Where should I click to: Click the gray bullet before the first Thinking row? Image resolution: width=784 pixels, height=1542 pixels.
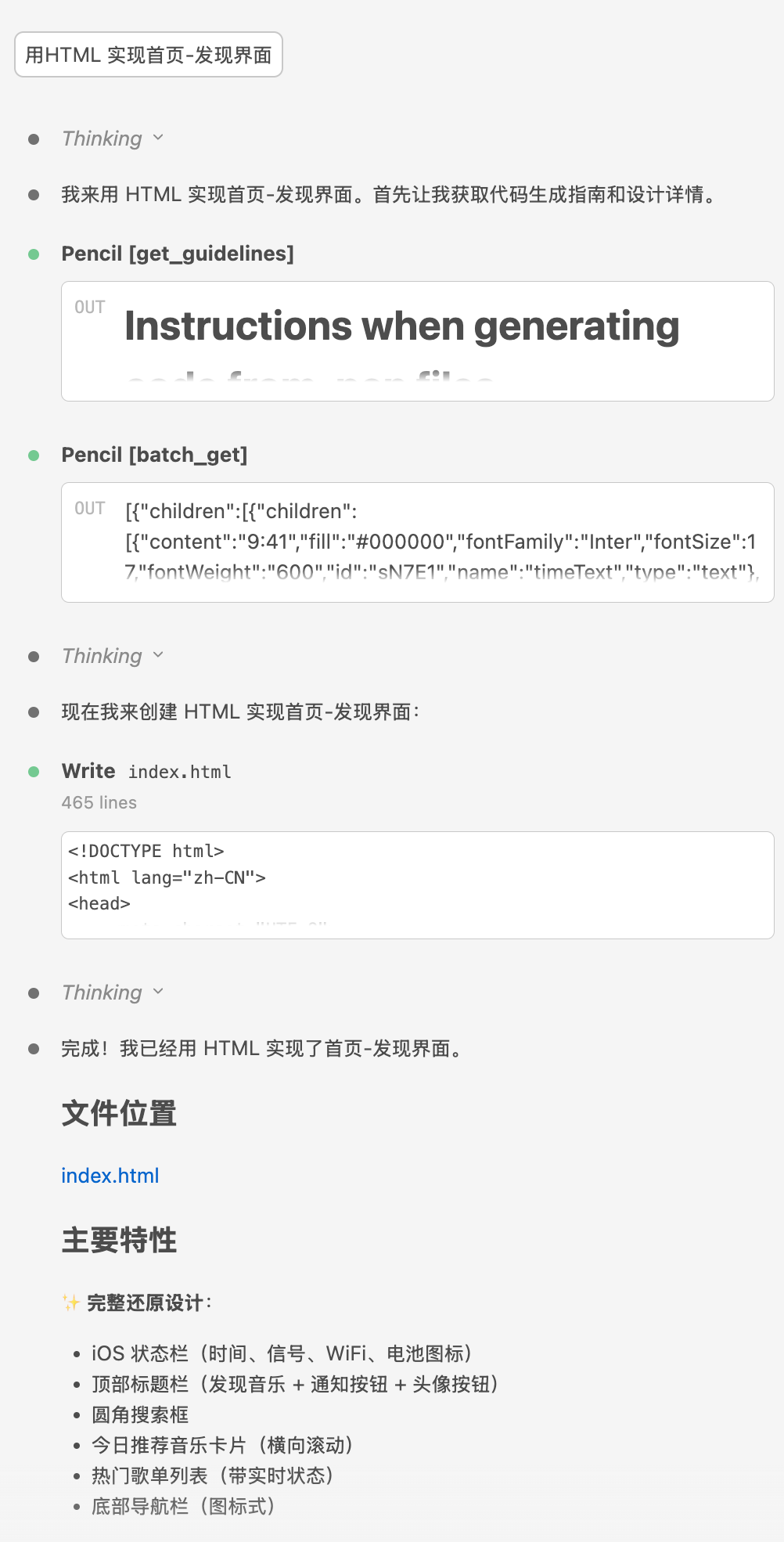(x=34, y=139)
